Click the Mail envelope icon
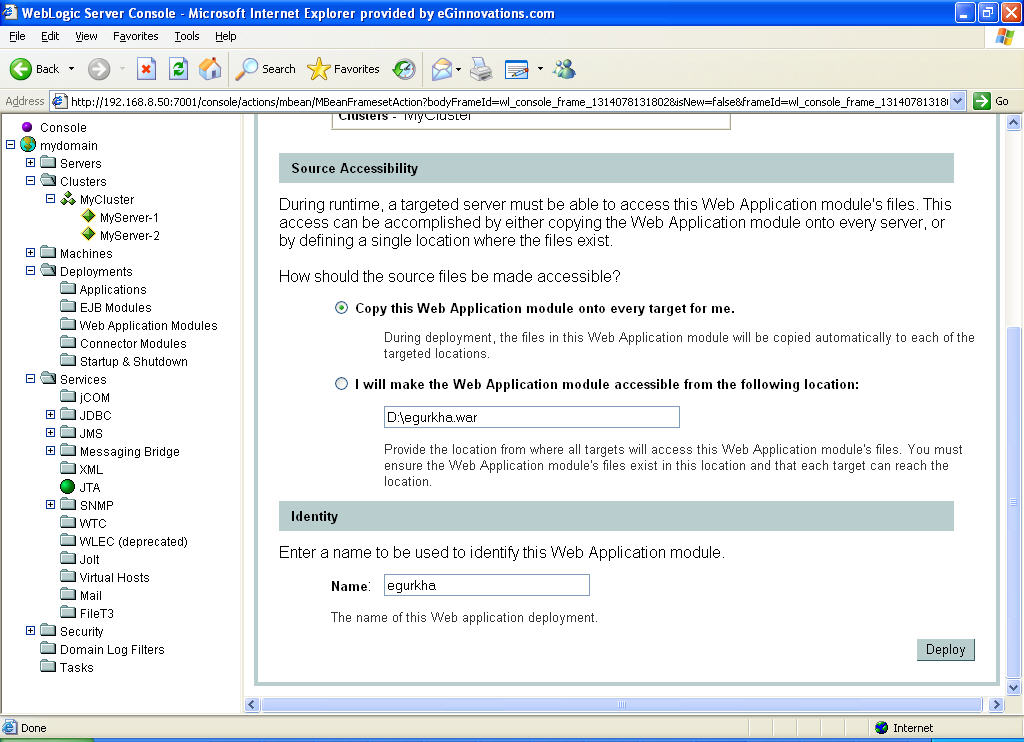 (442, 69)
